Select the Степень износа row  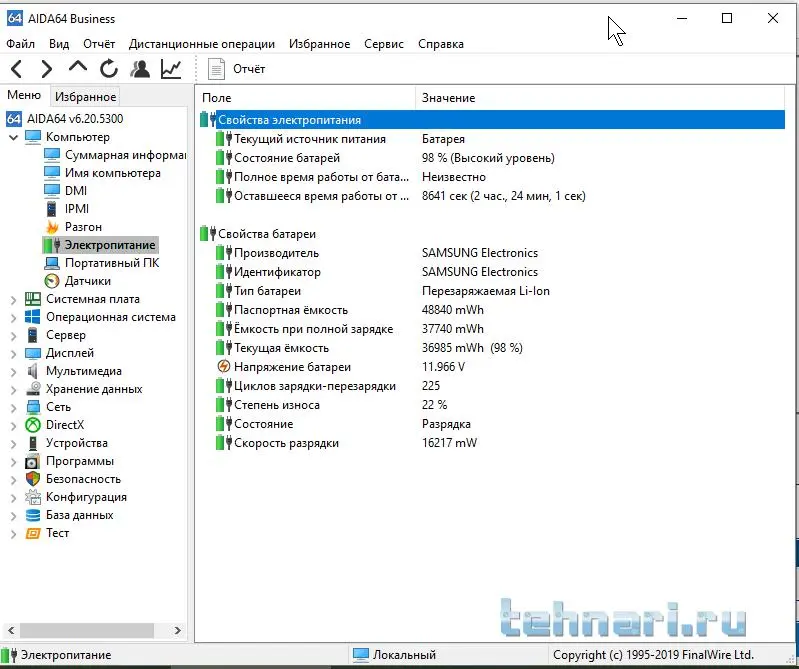click(492, 405)
